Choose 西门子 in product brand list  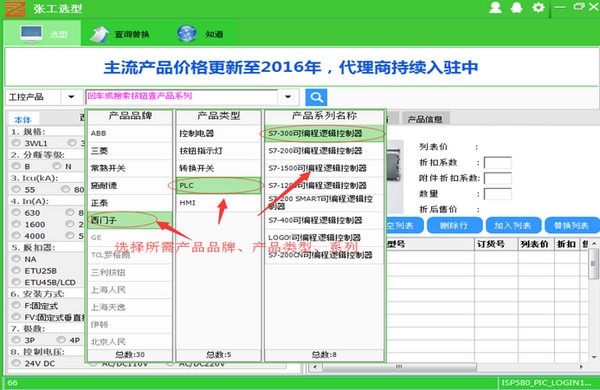click(130, 220)
